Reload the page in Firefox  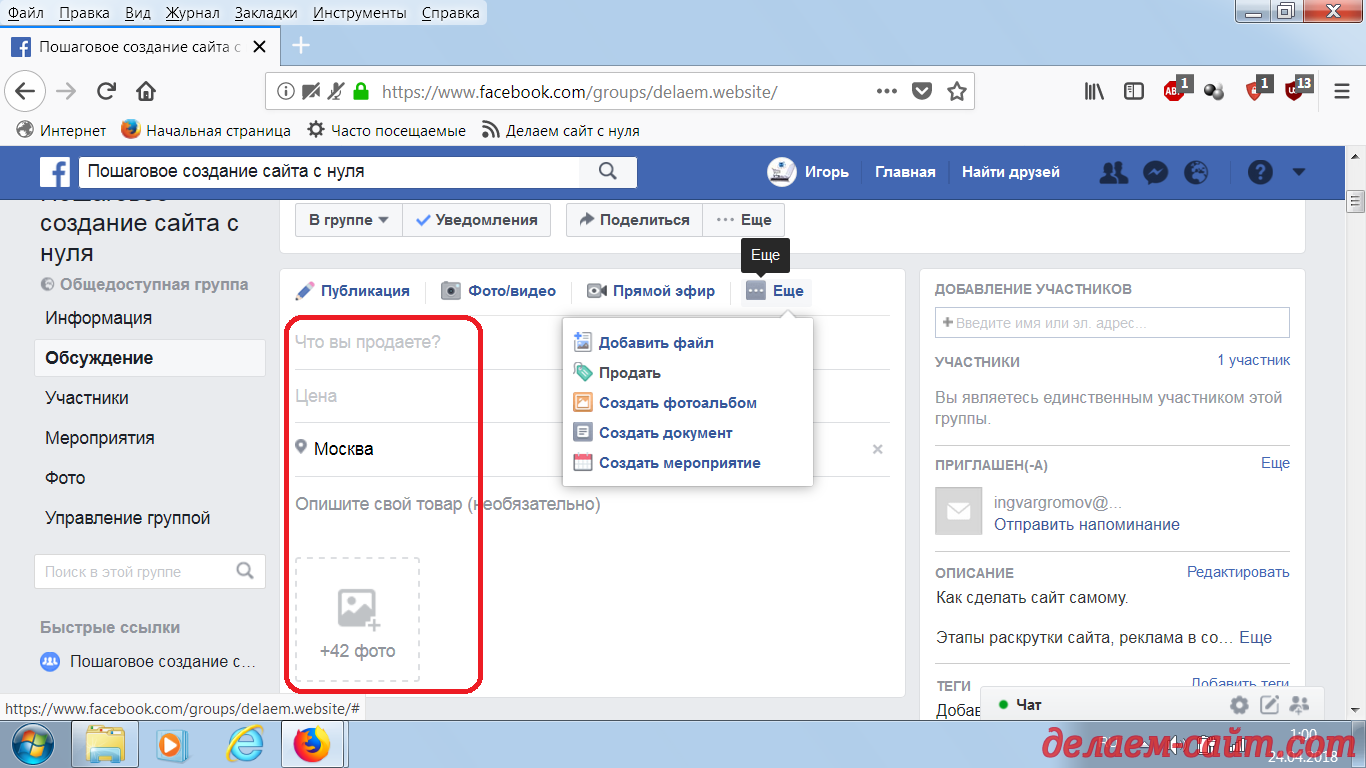point(106,92)
